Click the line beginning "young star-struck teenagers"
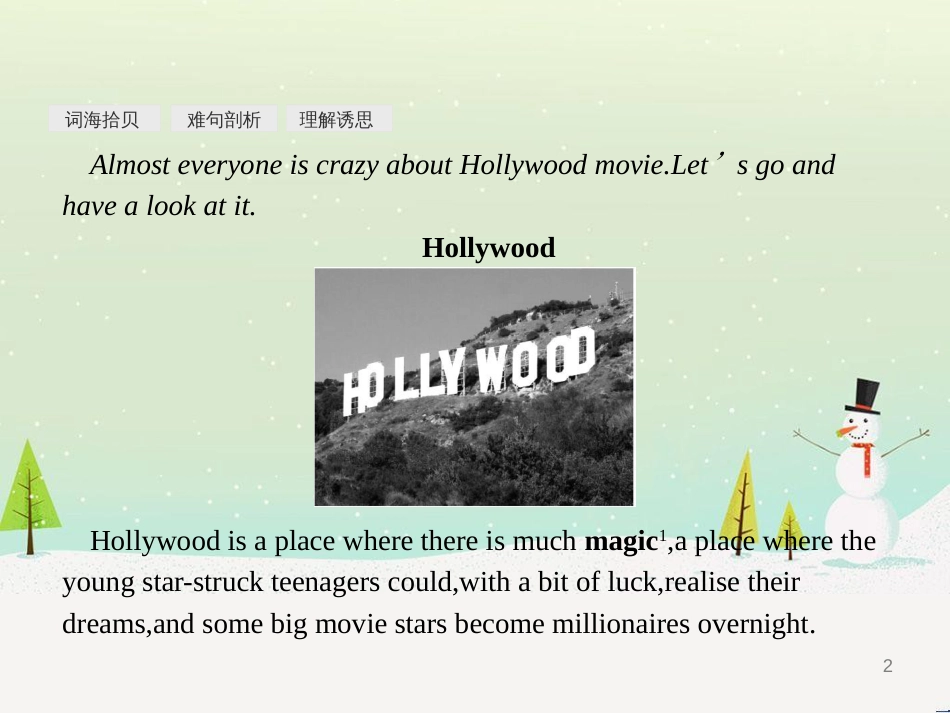The image size is (950, 713). pyautogui.click(x=431, y=583)
